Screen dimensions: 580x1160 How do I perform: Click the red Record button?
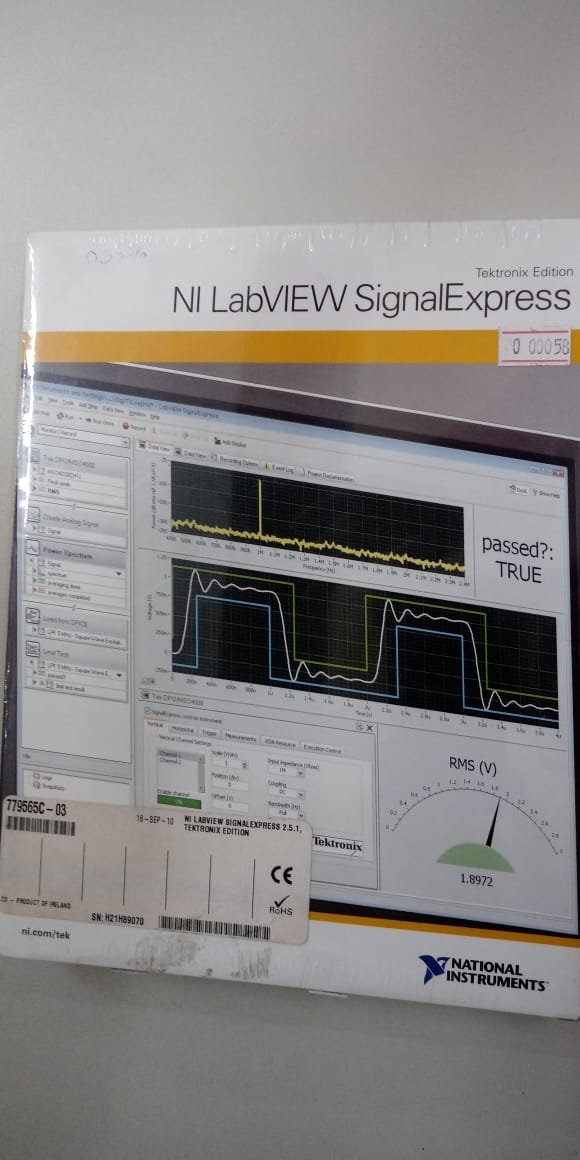pyautogui.click(x=135, y=427)
